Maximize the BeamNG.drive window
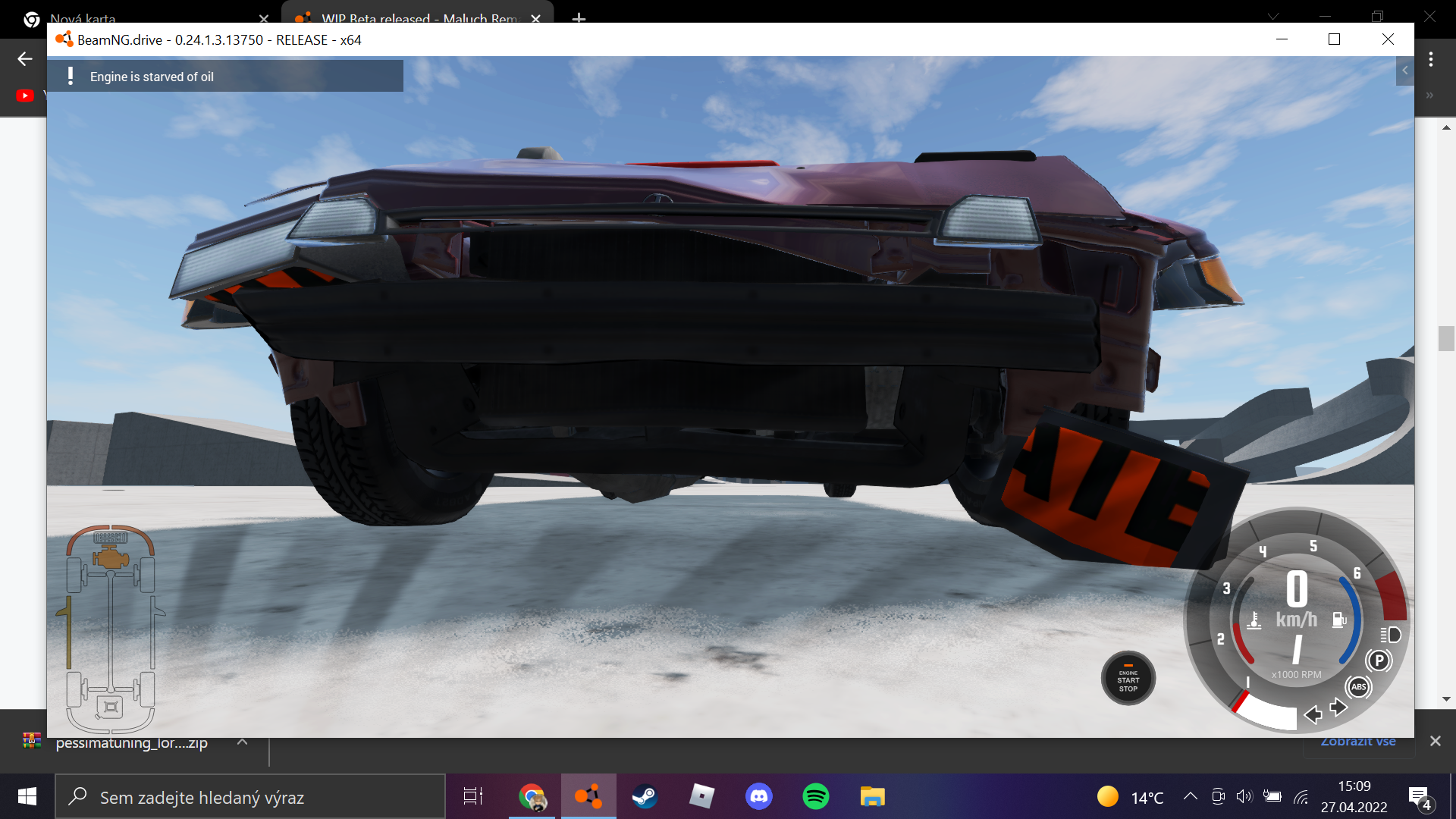 coord(1335,39)
